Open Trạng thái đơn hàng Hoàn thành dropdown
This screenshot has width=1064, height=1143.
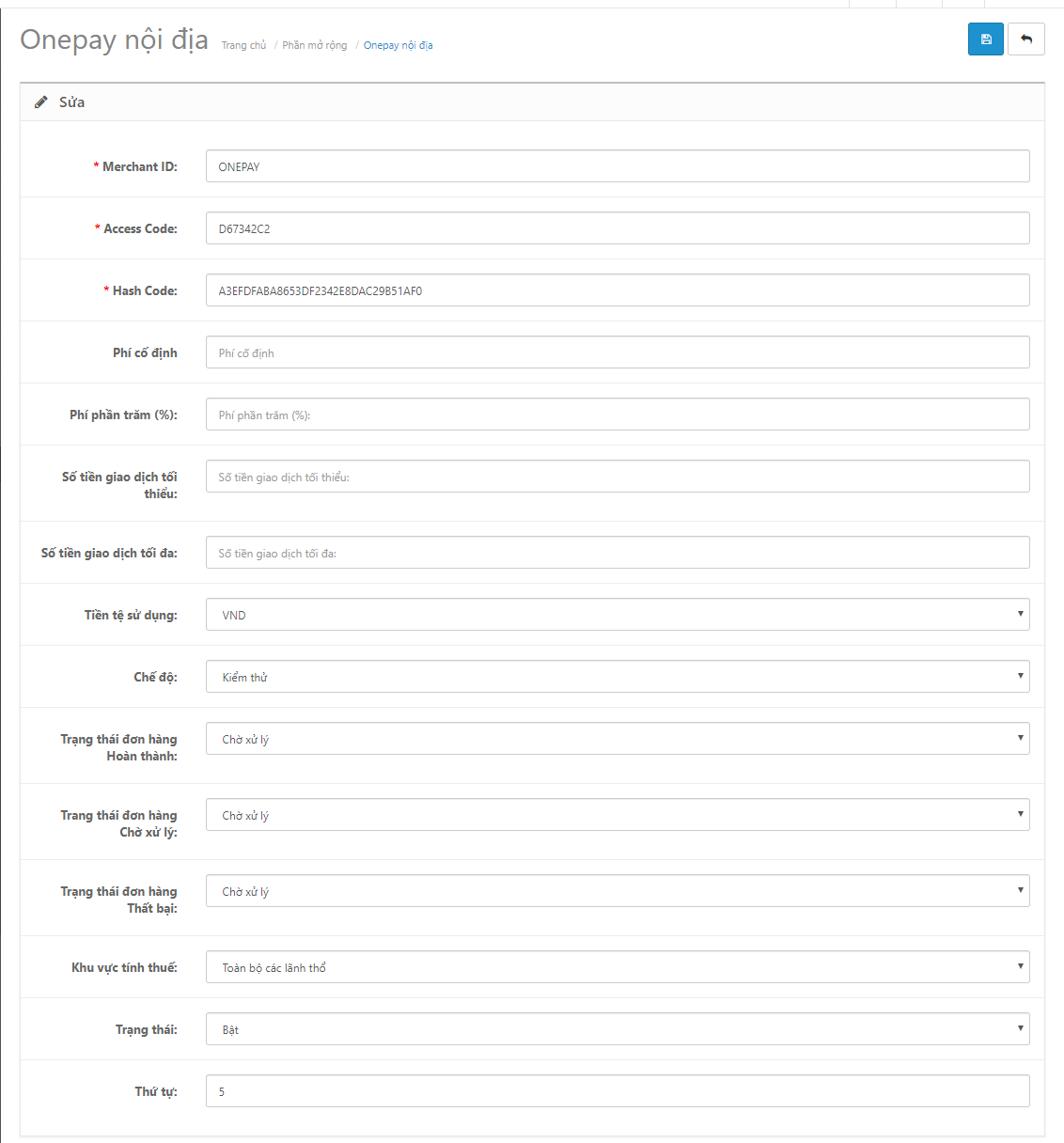[618, 739]
